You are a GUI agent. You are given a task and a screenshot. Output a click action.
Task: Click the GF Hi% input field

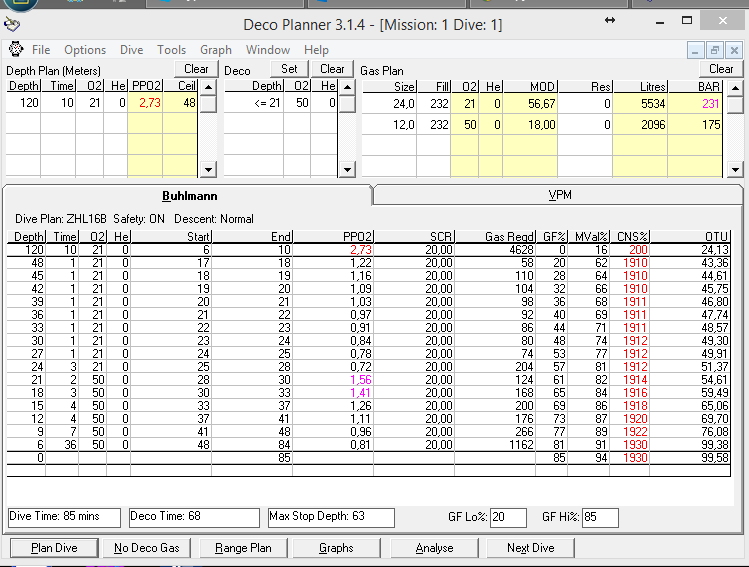pyautogui.click(x=600, y=517)
